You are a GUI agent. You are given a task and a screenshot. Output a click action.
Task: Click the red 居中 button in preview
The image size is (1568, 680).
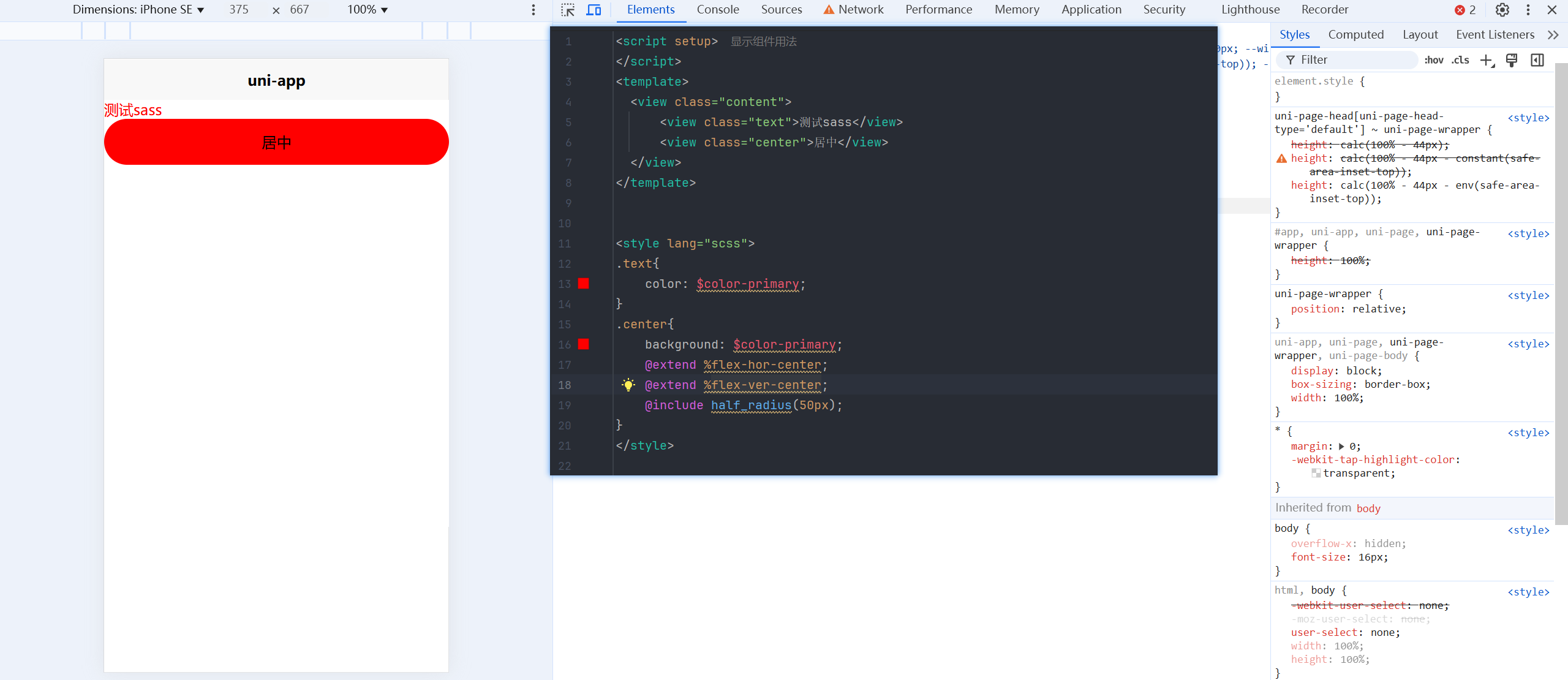pyautogui.click(x=276, y=142)
